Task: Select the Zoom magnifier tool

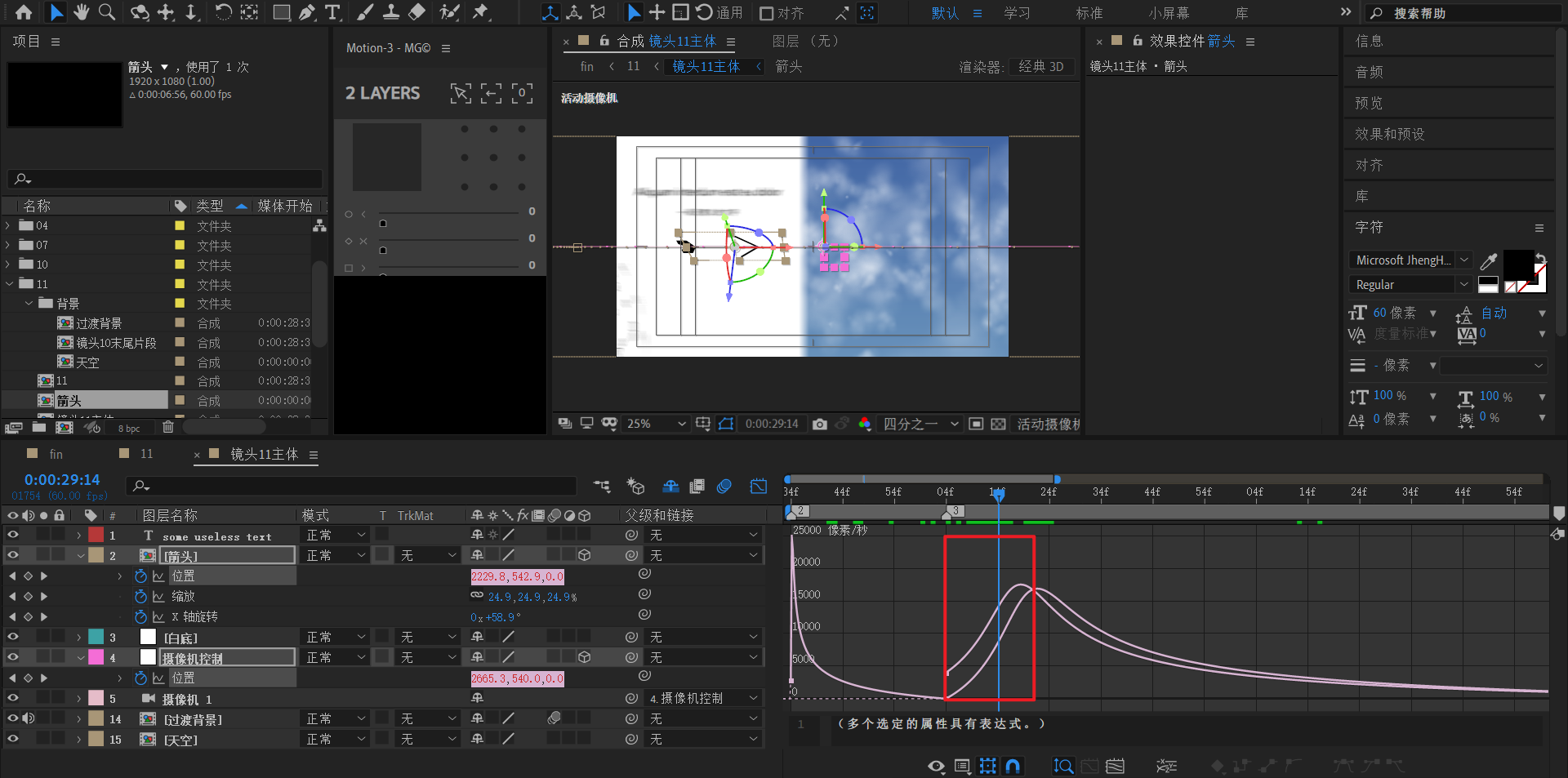Action: point(107,12)
